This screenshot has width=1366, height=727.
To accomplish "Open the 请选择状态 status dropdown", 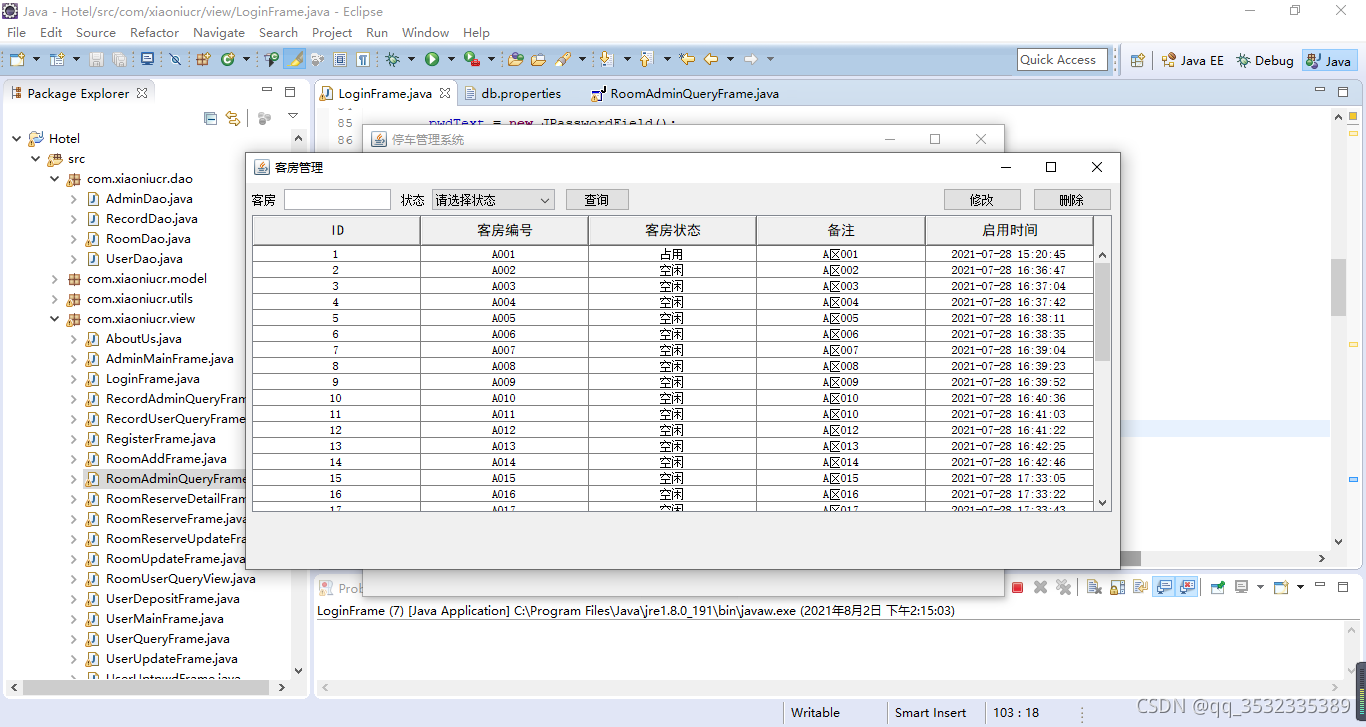I will click(x=492, y=200).
